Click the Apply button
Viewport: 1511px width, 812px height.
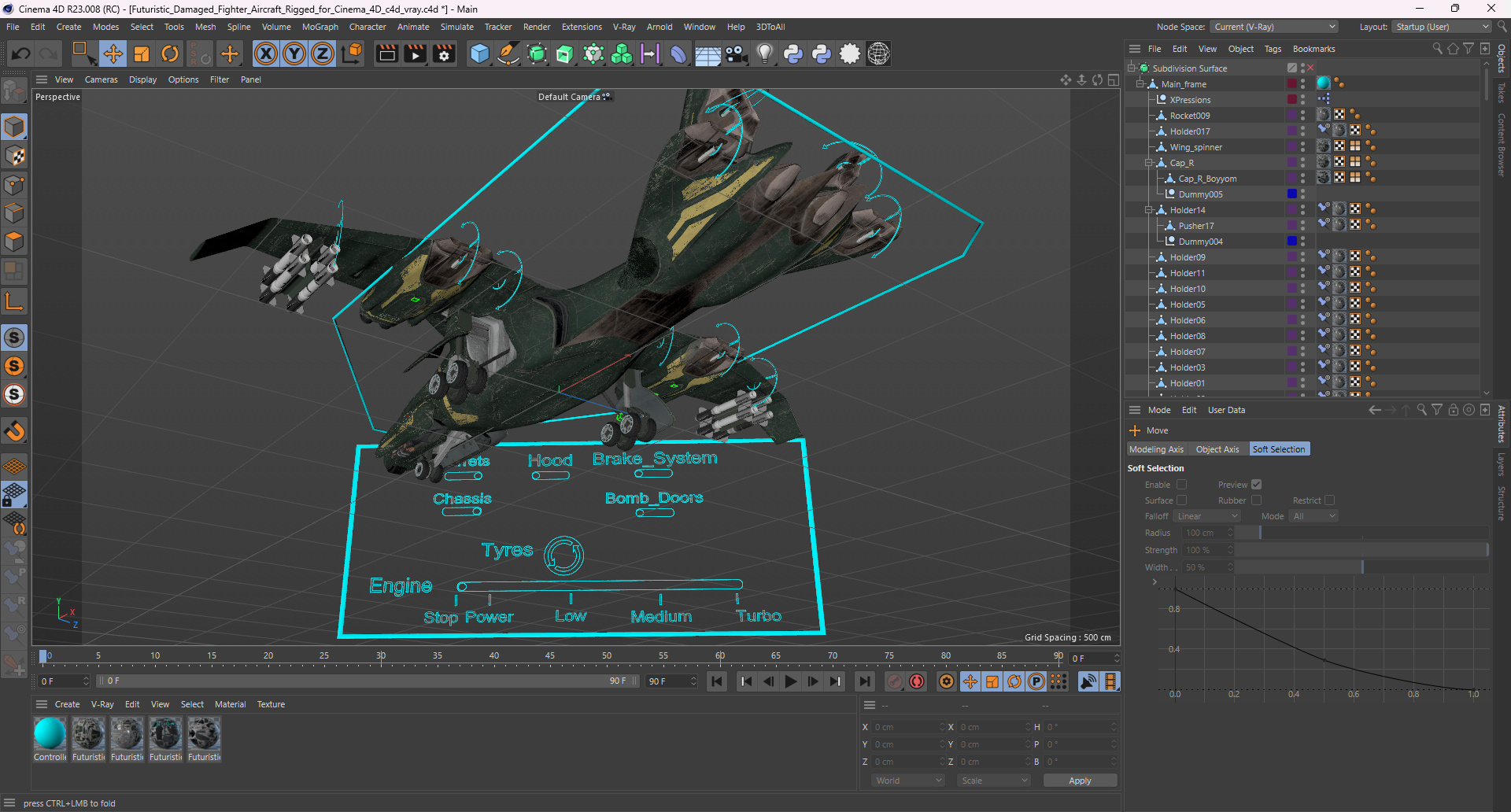click(x=1080, y=781)
